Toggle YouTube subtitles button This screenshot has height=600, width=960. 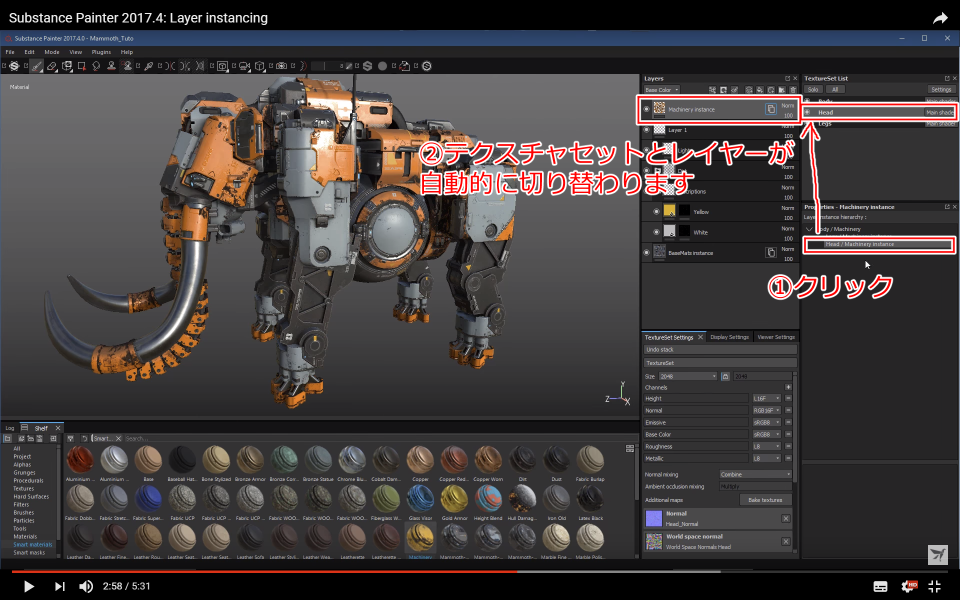(880, 587)
